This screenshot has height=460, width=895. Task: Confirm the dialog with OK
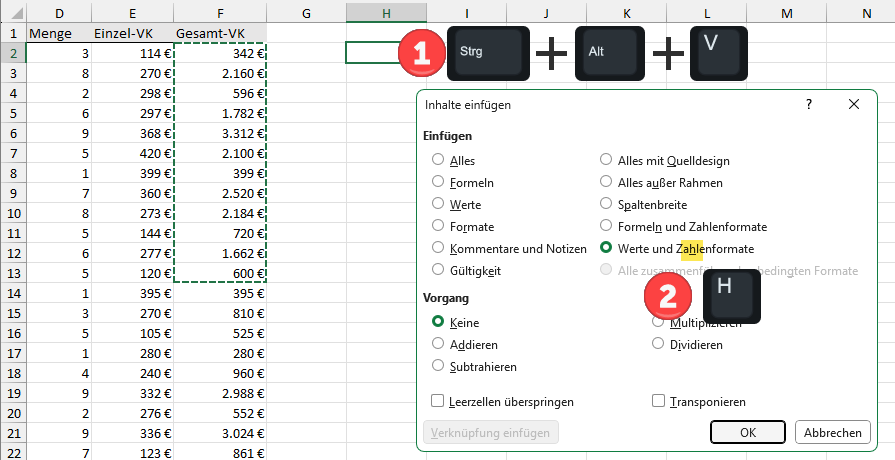tap(748, 432)
